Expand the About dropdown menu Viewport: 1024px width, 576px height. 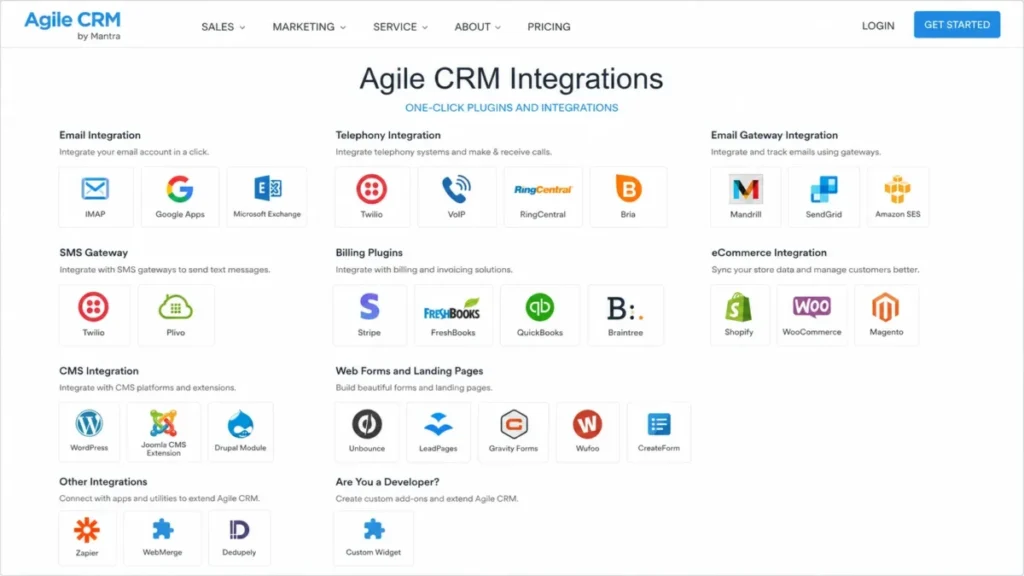477,27
